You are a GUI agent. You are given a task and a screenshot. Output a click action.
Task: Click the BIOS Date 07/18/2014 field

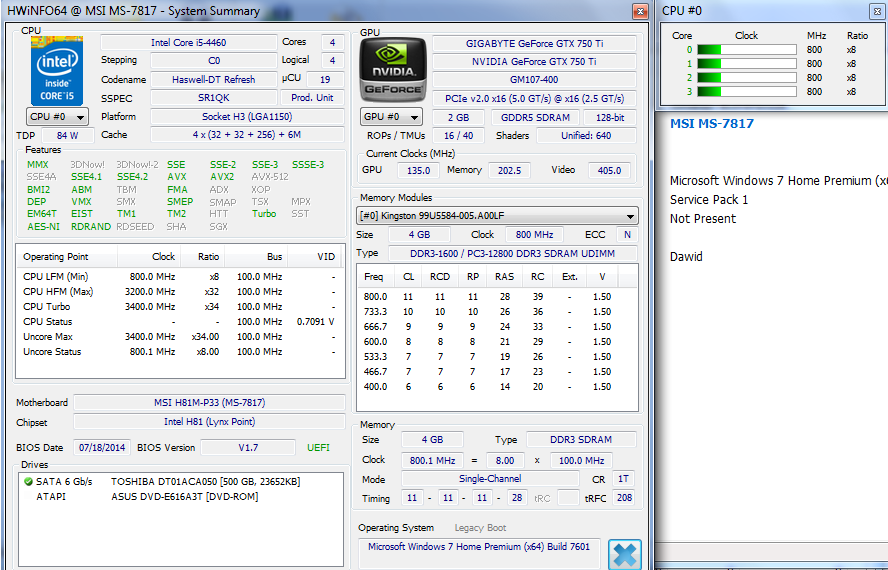click(x=102, y=448)
